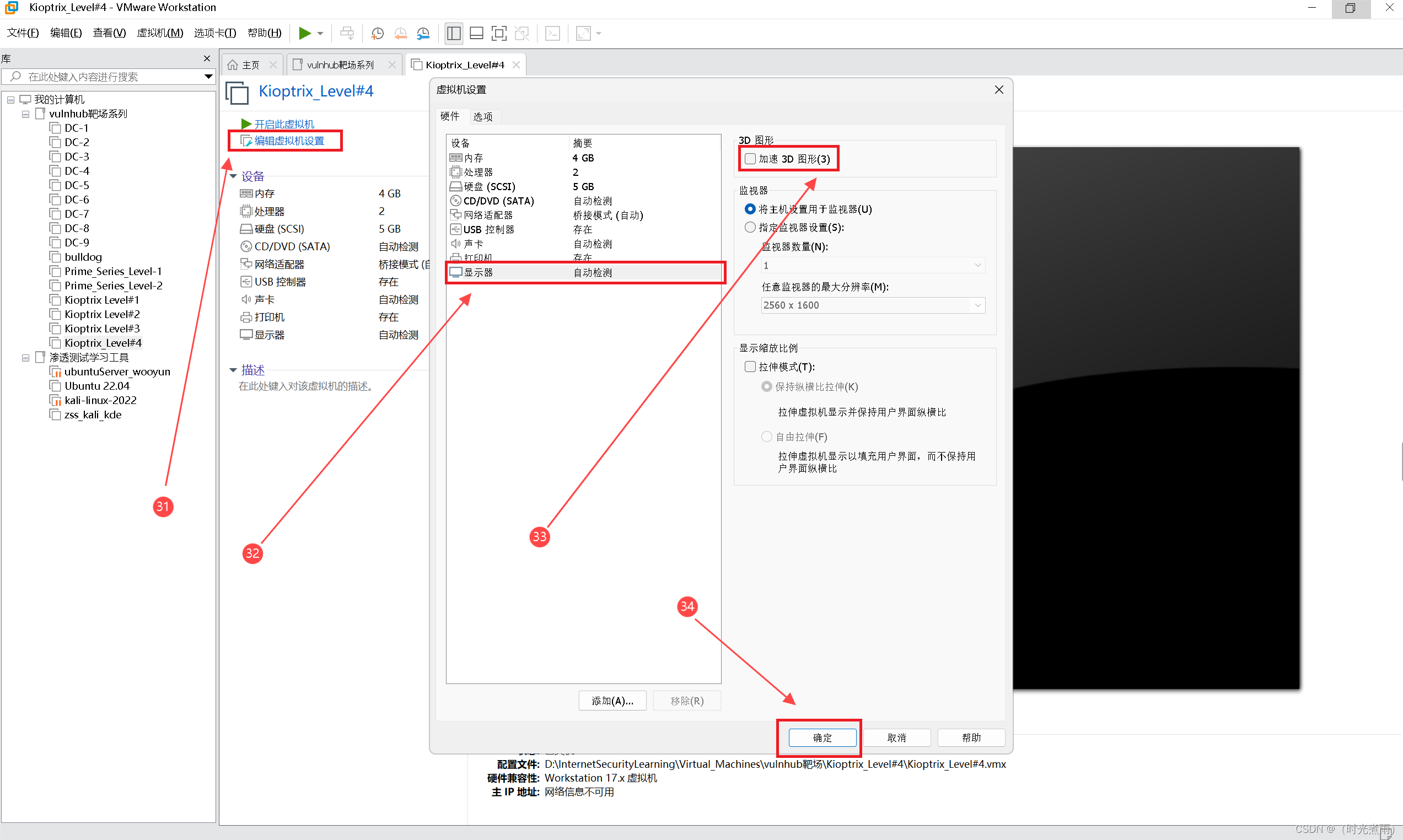Enable 拉伸模式 checkbox

(x=750, y=367)
